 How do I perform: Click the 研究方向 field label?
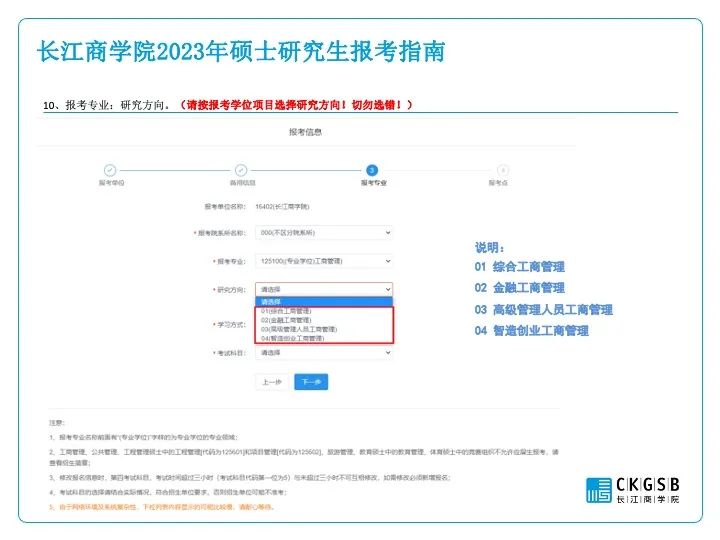(231, 290)
